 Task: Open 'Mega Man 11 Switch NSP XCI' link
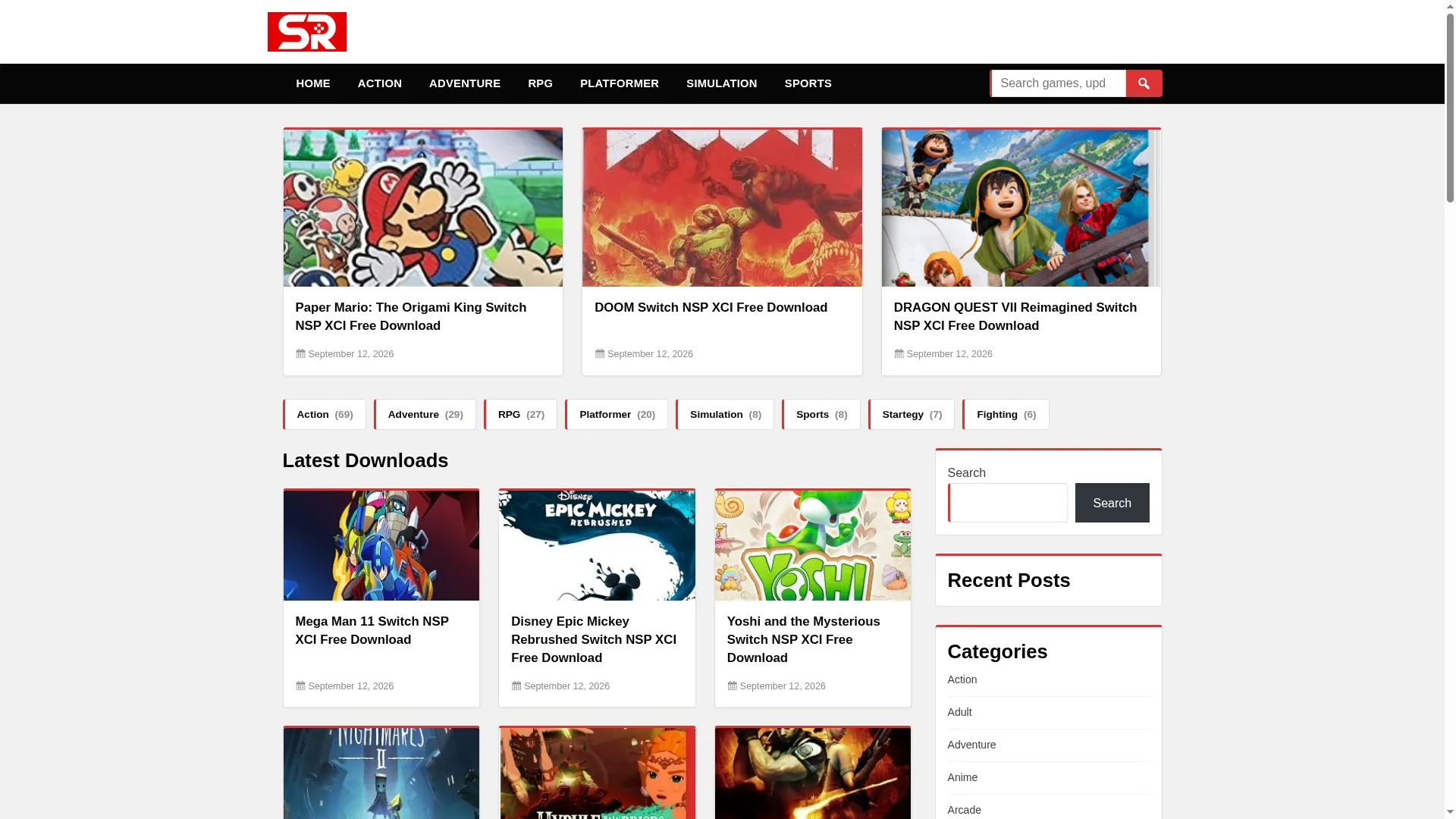pos(372,631)
